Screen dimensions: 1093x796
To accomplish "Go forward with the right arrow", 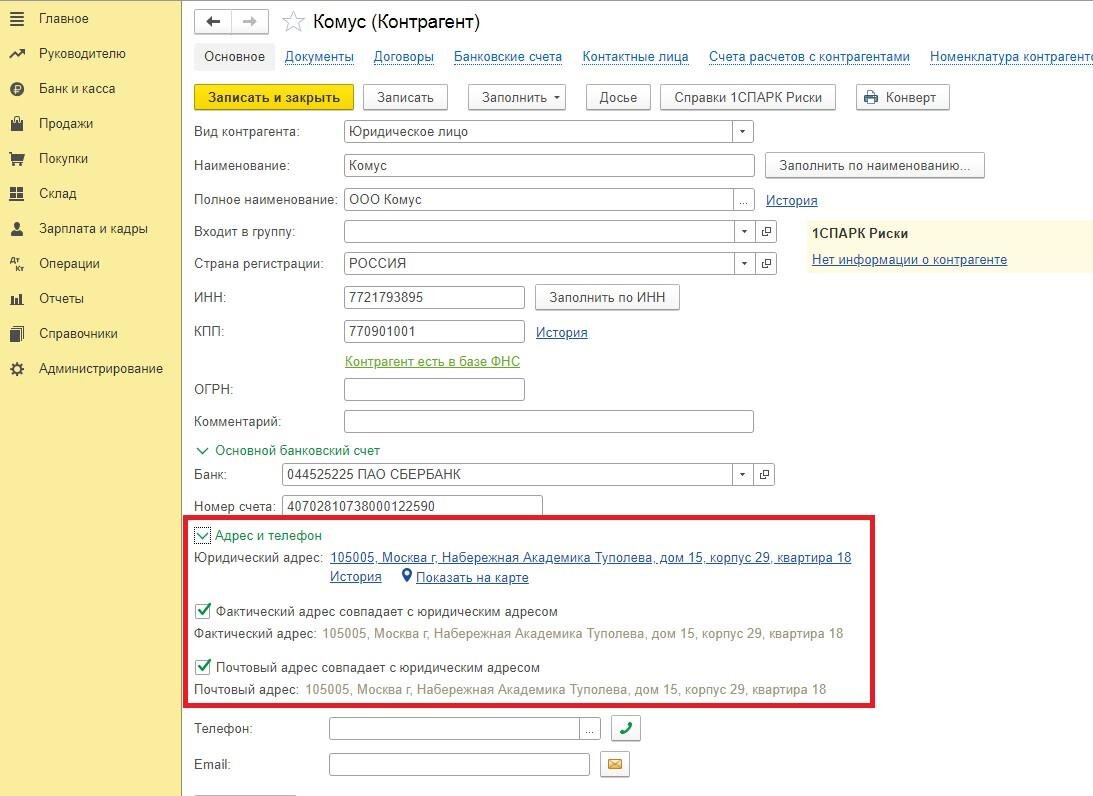I will (250, 22).
